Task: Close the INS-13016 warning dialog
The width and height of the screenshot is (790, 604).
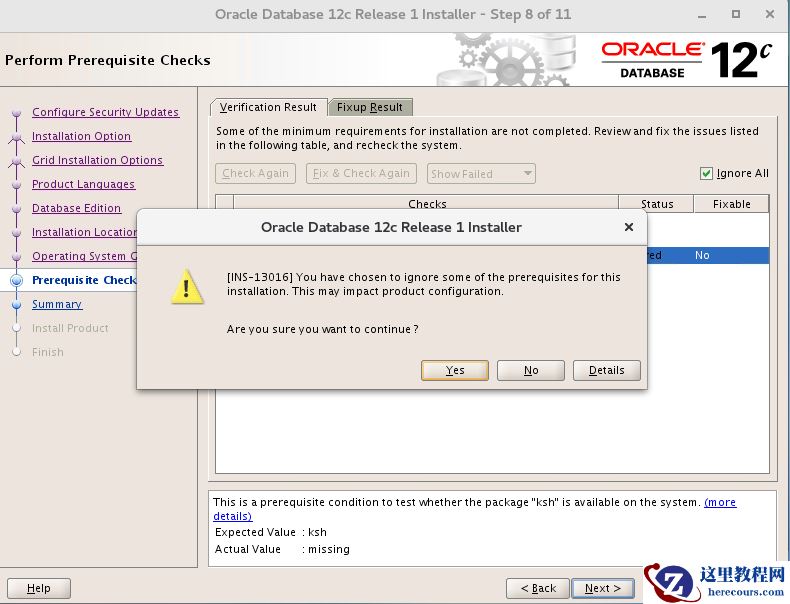Action: (x=629, y=227)
